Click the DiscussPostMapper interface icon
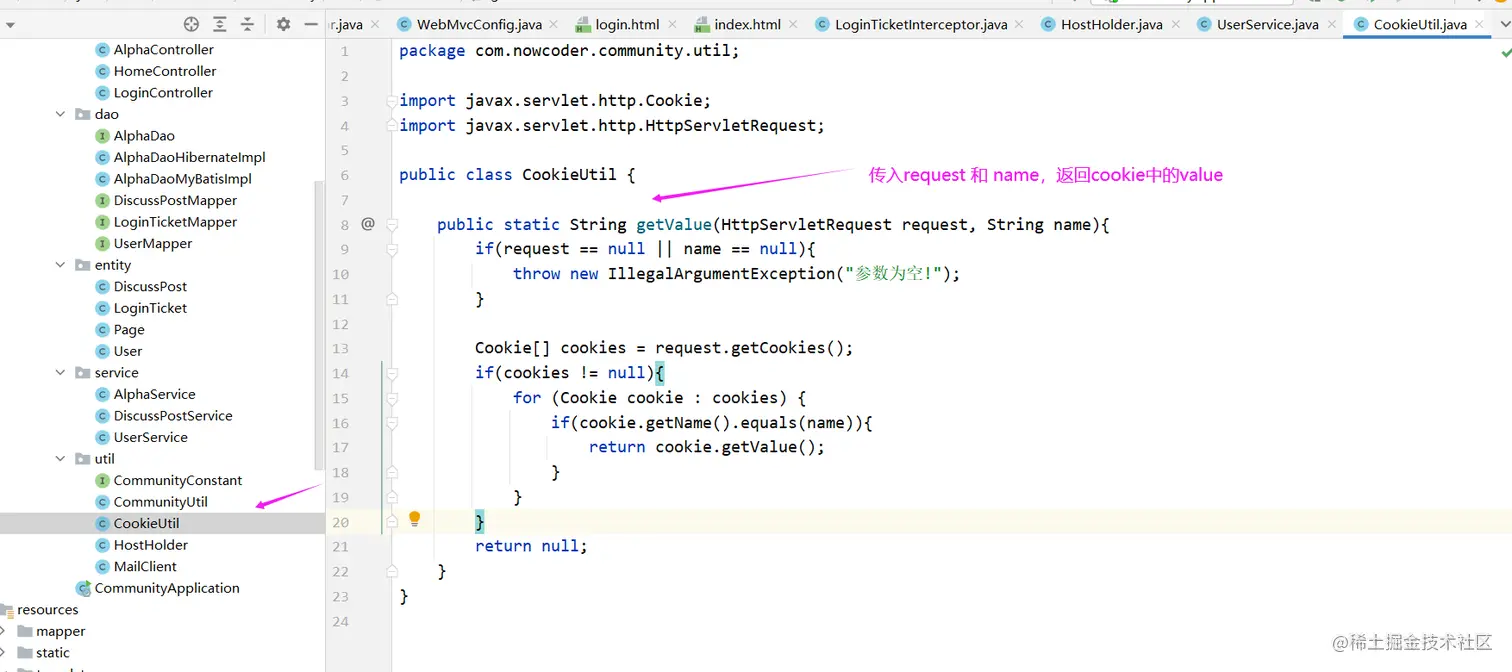This screenshot has width=1512, height=672. coord(102,200)
